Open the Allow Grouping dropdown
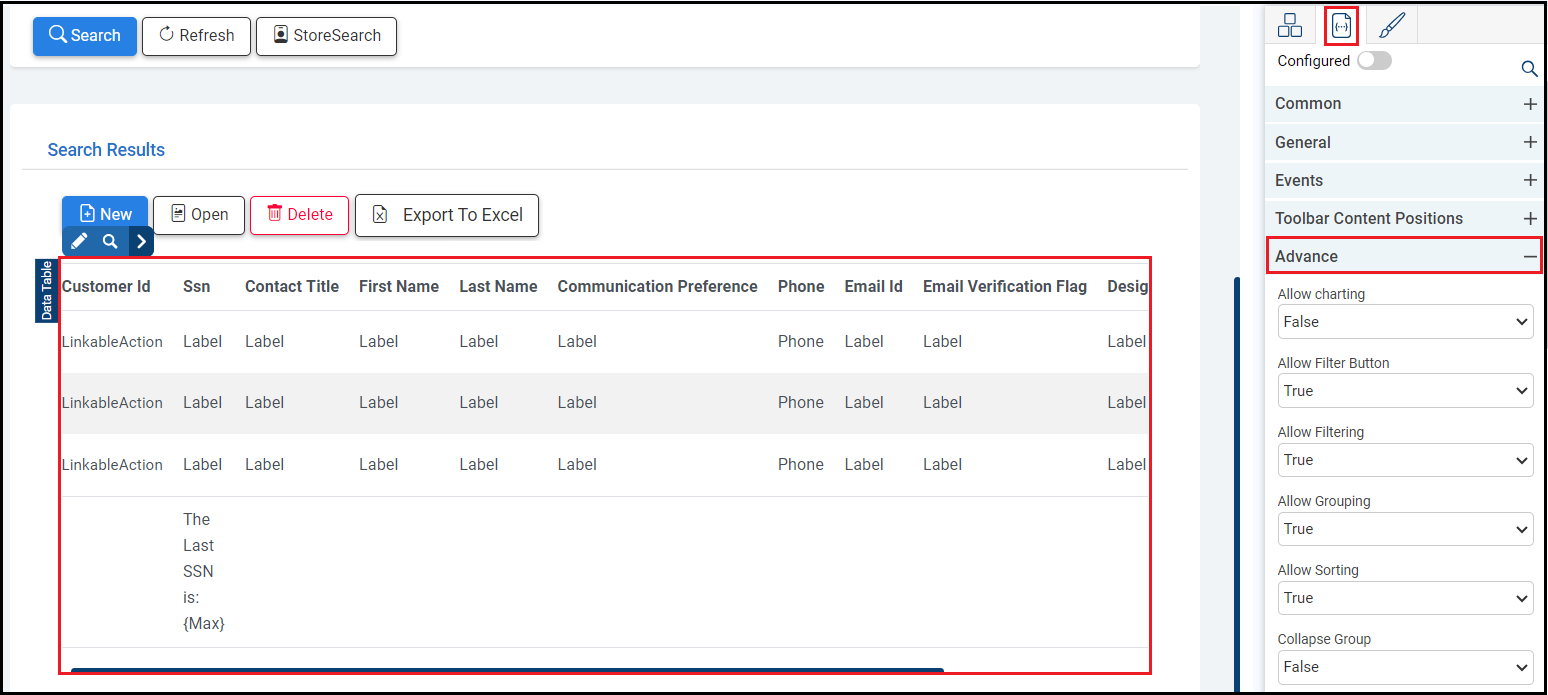1548x695 pixels. tap(1405, 529)
